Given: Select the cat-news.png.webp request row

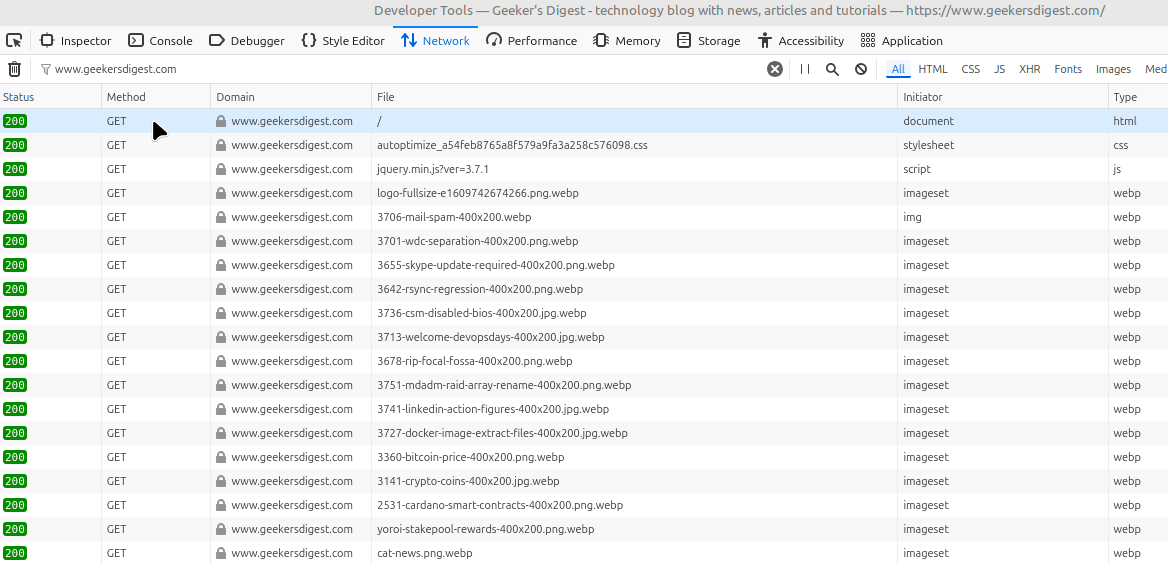Looking at the screenshot, I should pyautogui.click(x=424, y=553).
